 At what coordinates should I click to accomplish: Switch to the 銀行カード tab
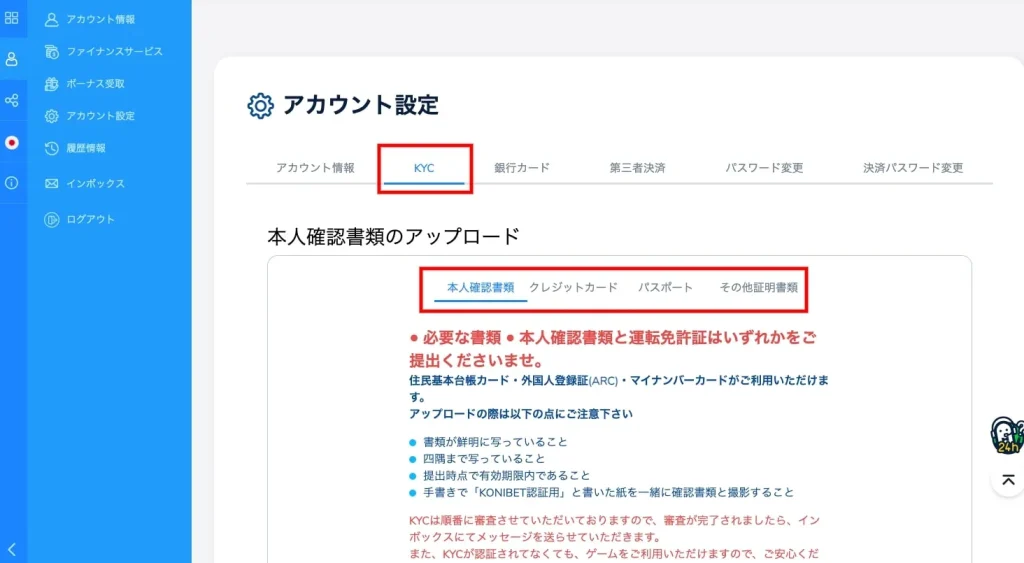click(522, 168)
